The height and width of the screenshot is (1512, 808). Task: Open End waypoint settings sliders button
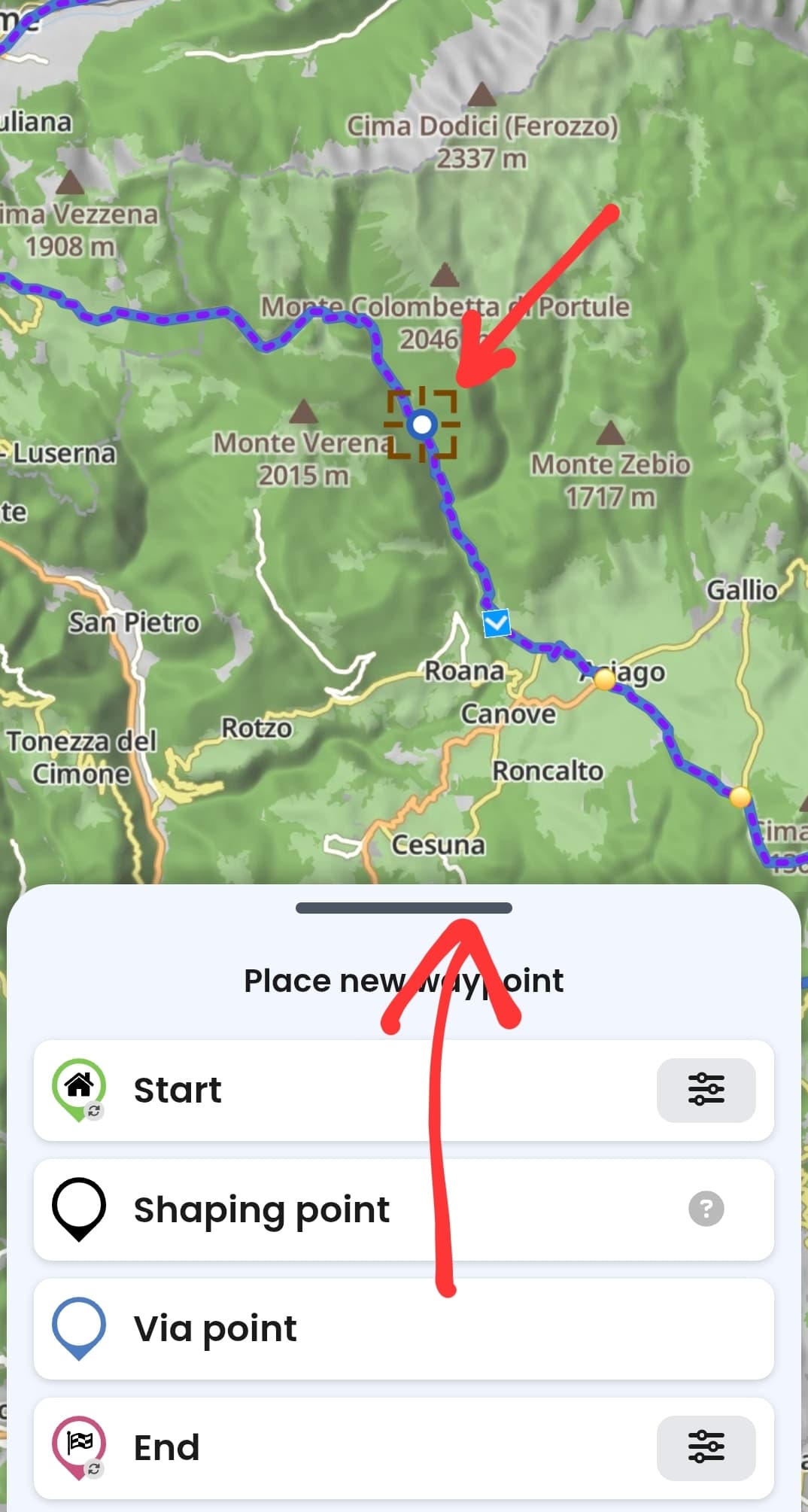[x=706, y=1447]
